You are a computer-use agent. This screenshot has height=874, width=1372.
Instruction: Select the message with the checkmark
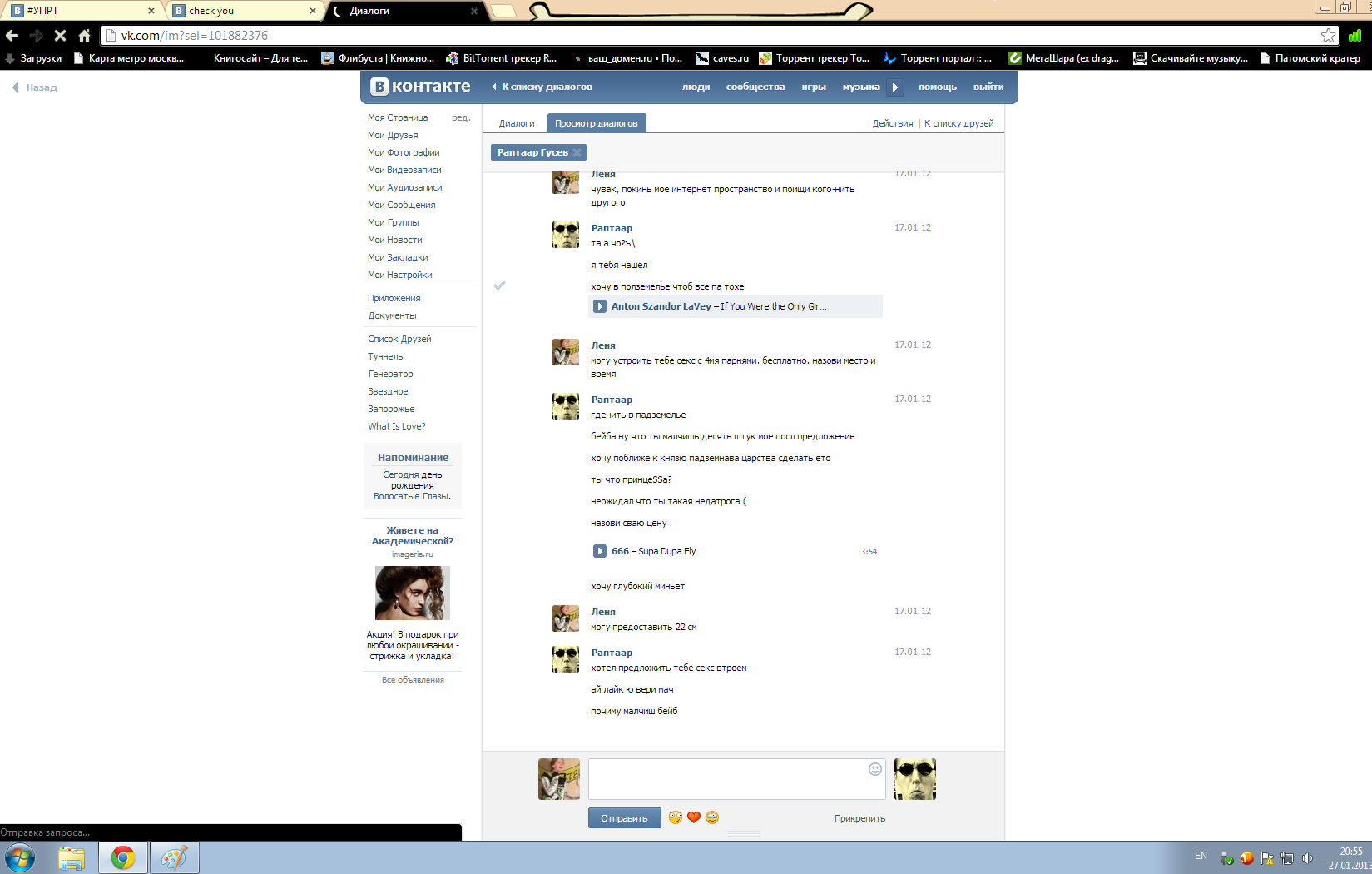point(499,286)
